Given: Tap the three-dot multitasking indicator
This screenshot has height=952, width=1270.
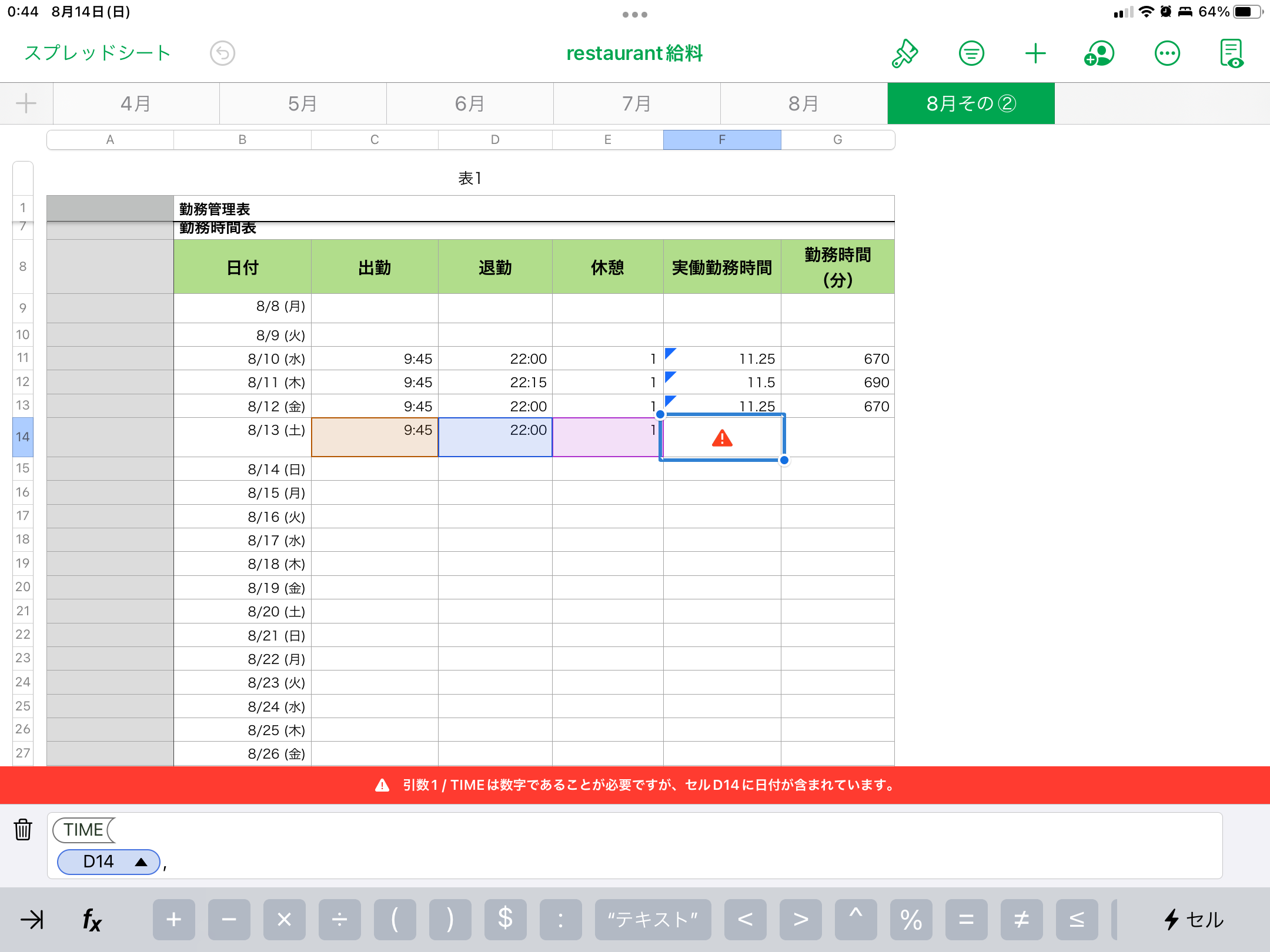Looking at the screenshot, I should [634, 15].
